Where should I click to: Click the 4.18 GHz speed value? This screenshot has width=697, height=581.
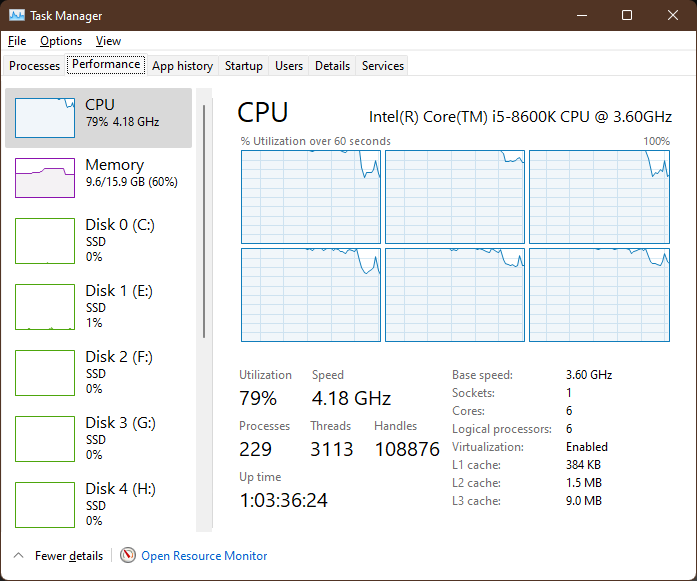(x=351, y=398)
